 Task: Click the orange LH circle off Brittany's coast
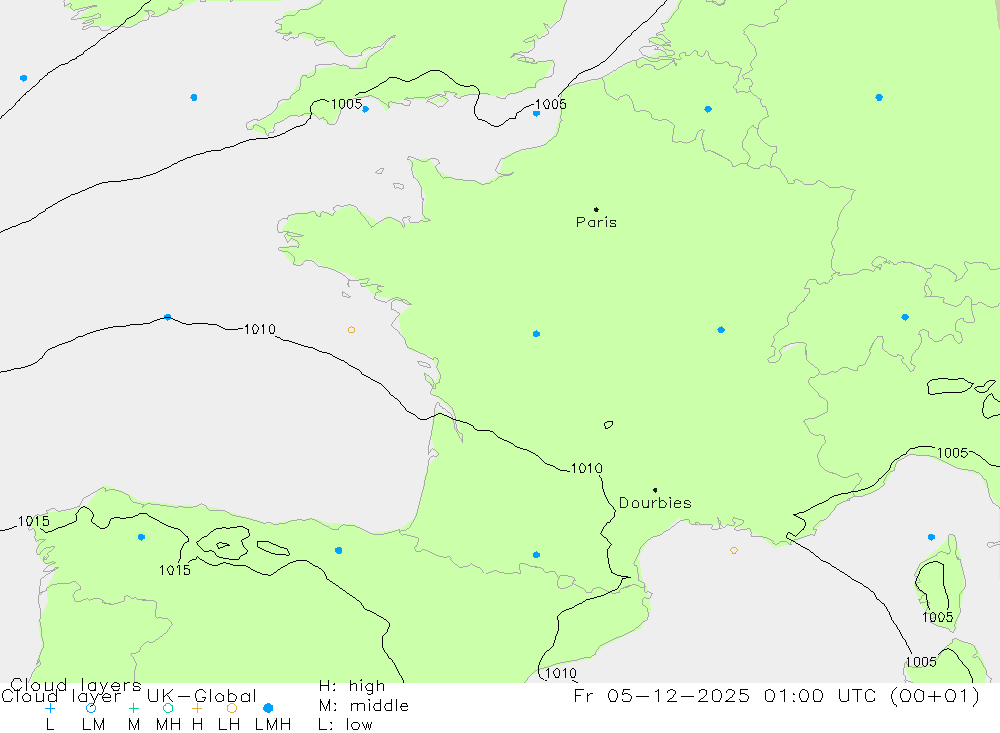point(351,330)
